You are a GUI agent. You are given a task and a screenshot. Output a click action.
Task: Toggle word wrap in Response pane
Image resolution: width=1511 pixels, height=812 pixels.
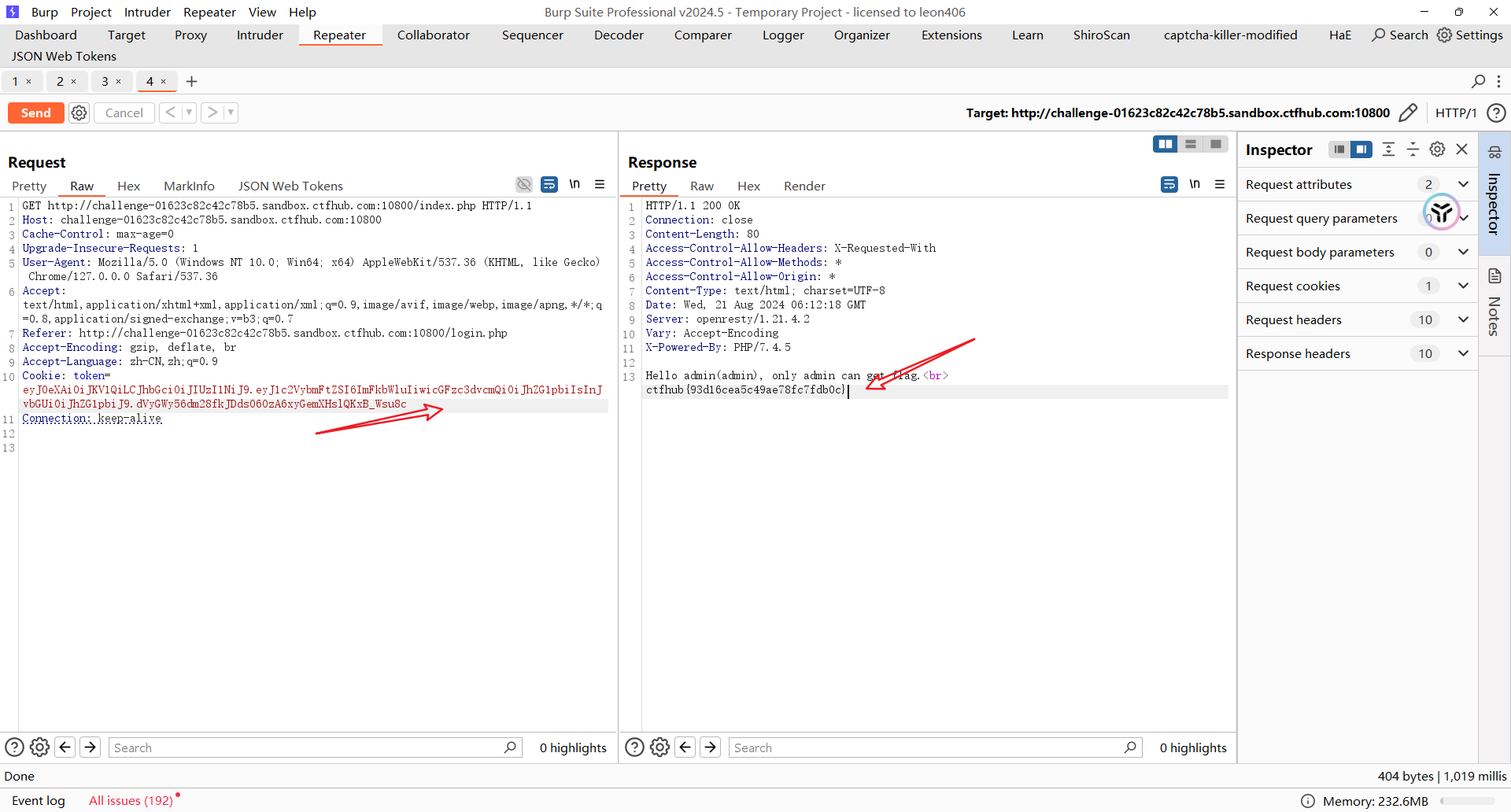(1169, 184)
